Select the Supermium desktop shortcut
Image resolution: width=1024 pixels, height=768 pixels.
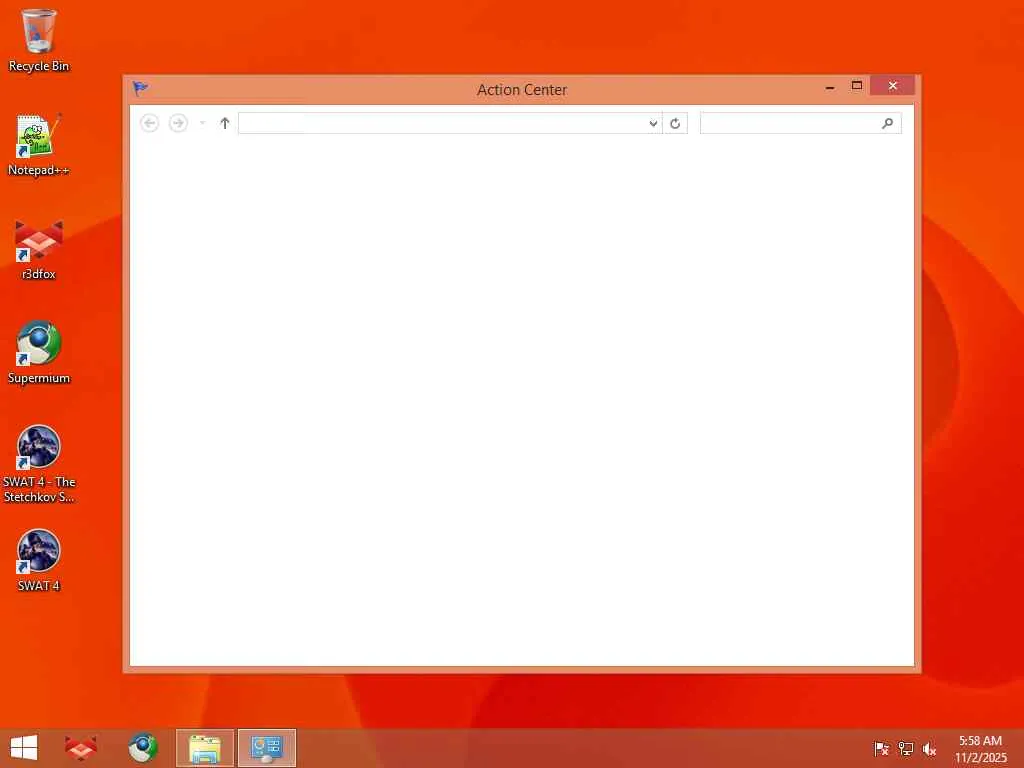[x=39, y=353]
